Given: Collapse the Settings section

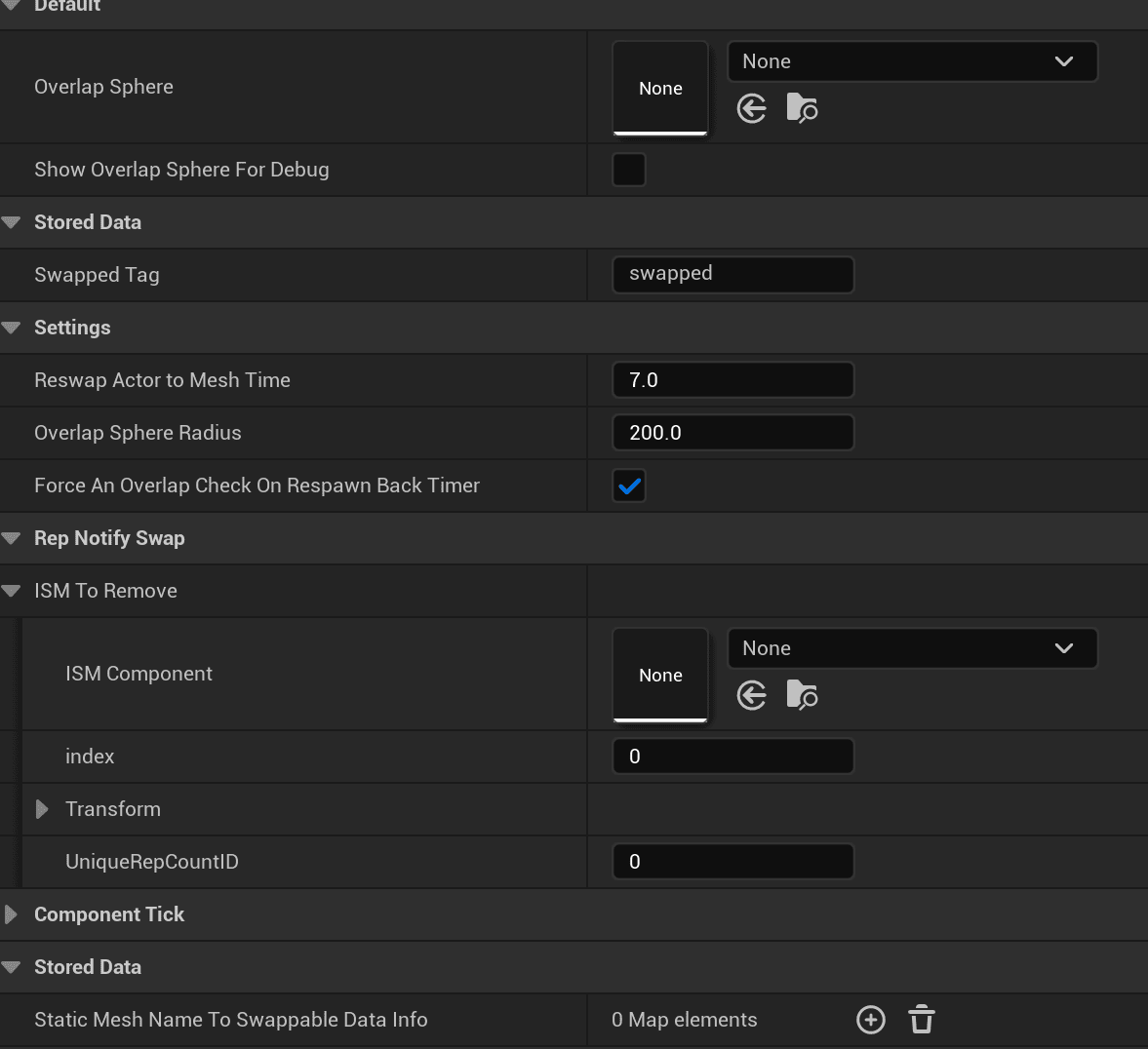Looking at the screenshot, I should [x=11, y=328].
